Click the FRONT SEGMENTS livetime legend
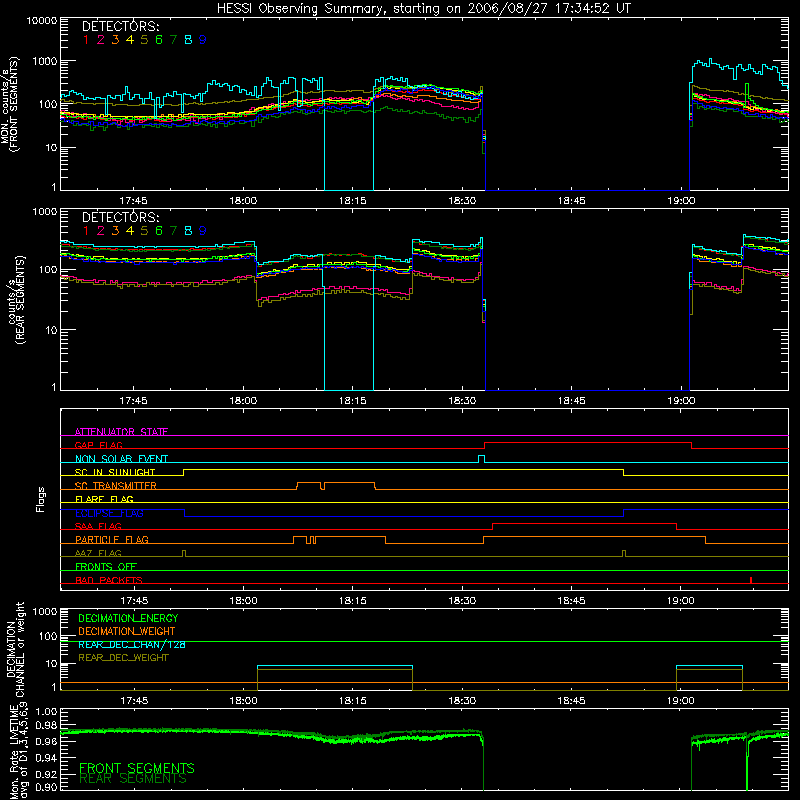This screenshot has width=800, height=800. (x=137, y=768)
